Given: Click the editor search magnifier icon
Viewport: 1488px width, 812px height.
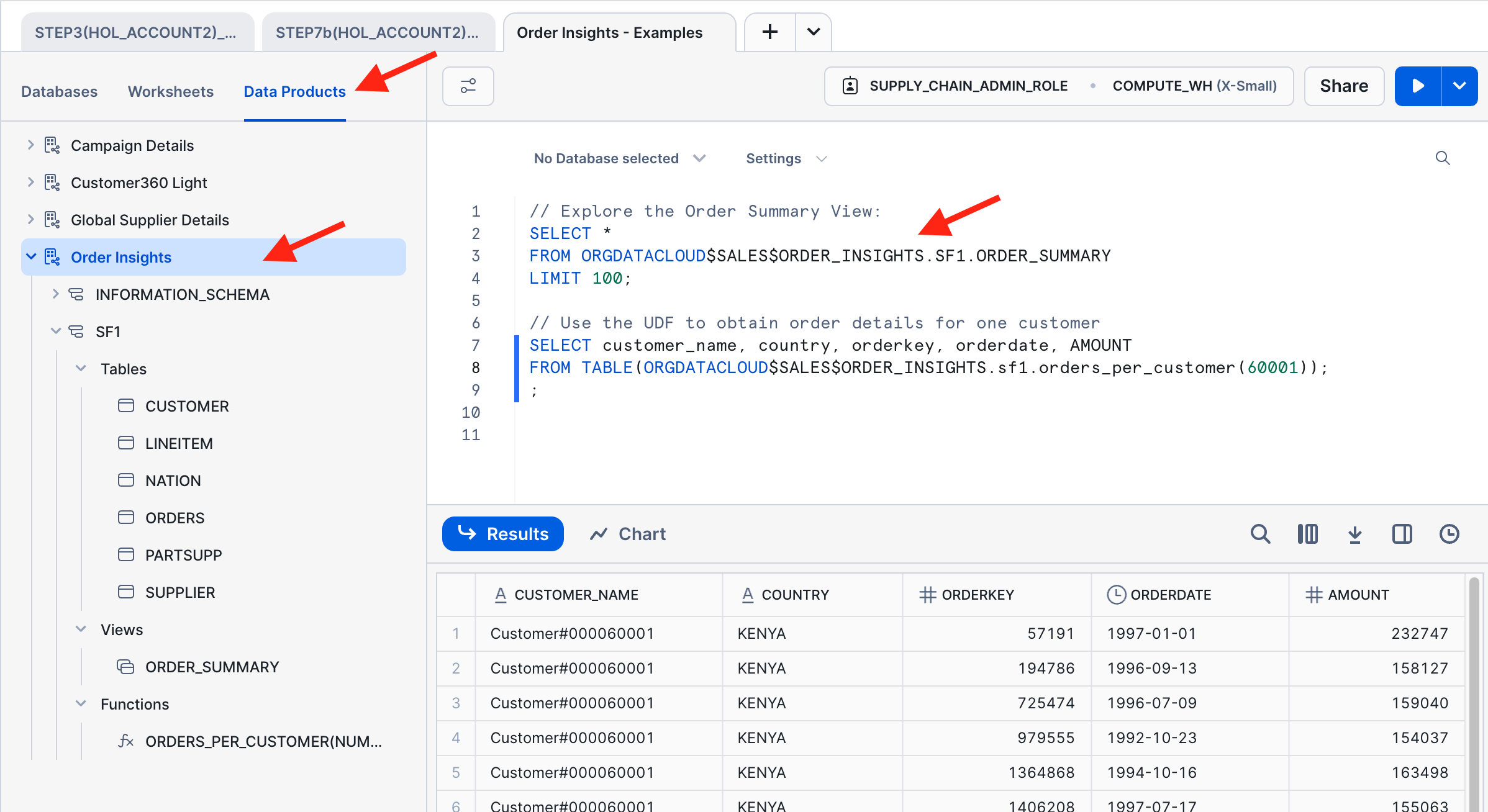Looking at the screenshot, I should (1442, 158).
